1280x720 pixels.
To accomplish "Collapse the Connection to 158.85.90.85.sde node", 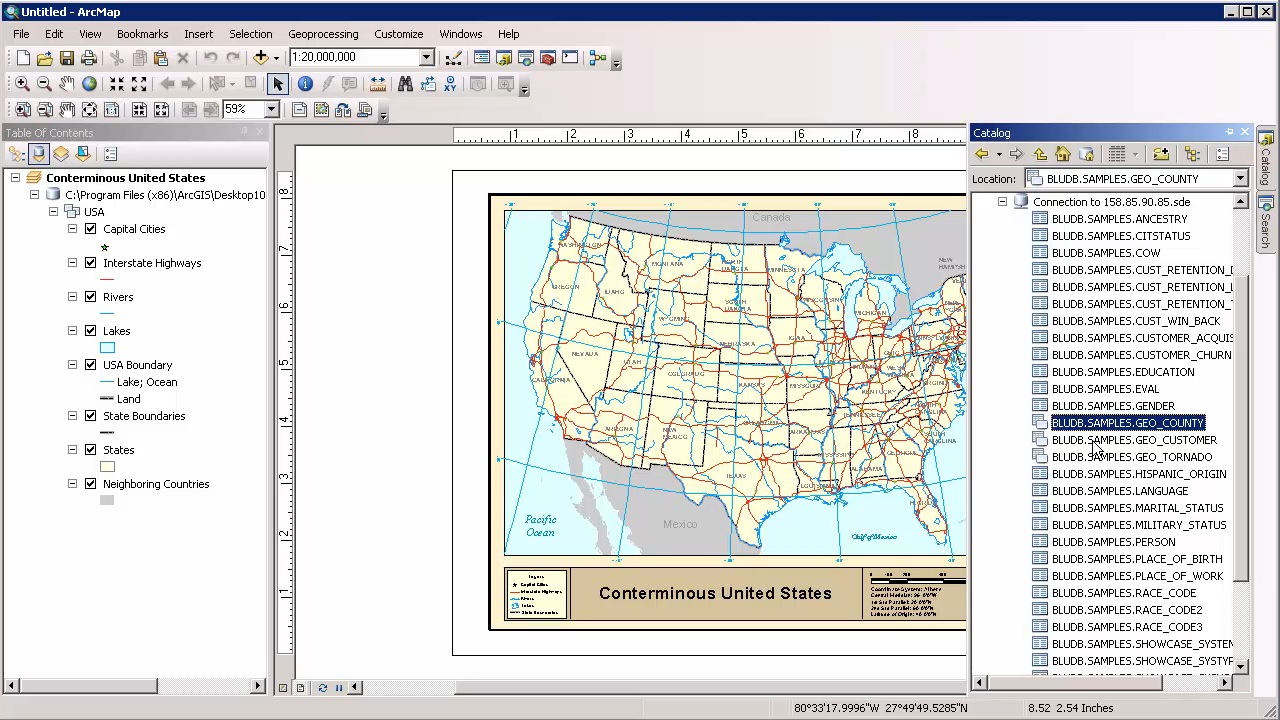I will coord(1002,202).
